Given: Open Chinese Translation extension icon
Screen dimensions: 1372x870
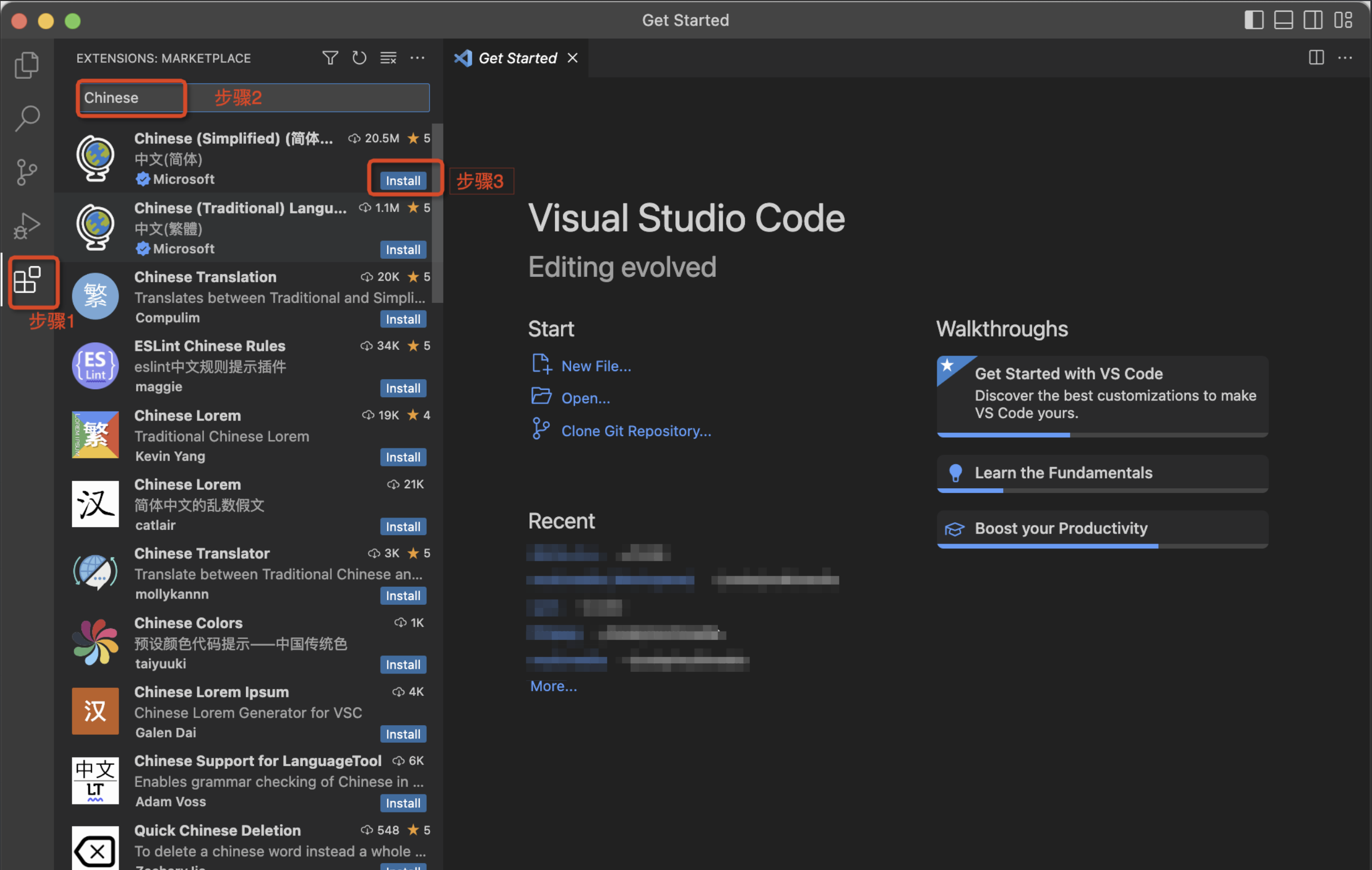Looking at the screenshot, I should [95, 296].
